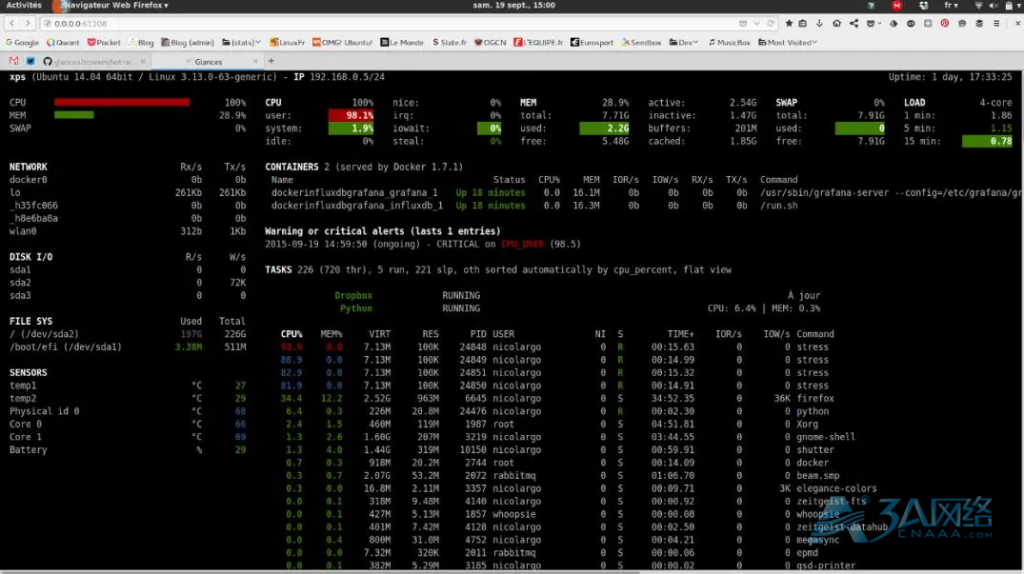Click the red M tray icon

[897, 5]
